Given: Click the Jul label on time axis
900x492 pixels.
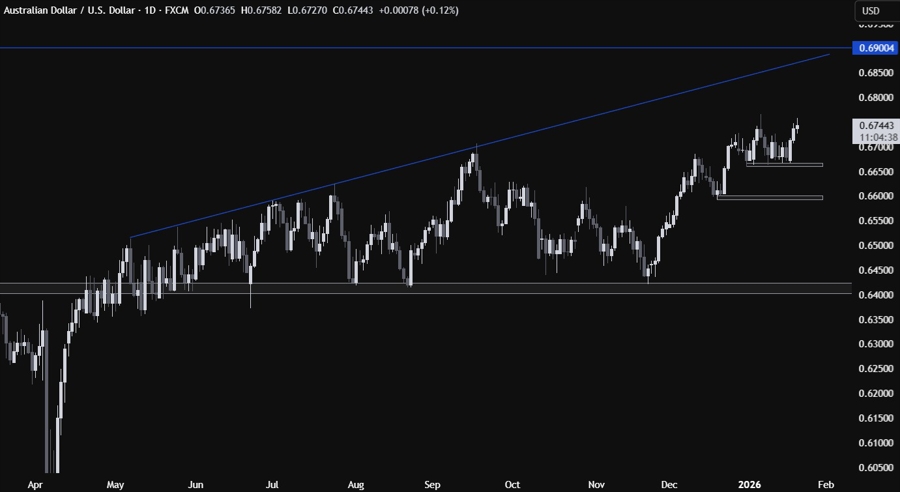Looking at the screenshot, I should click(273, 486).
